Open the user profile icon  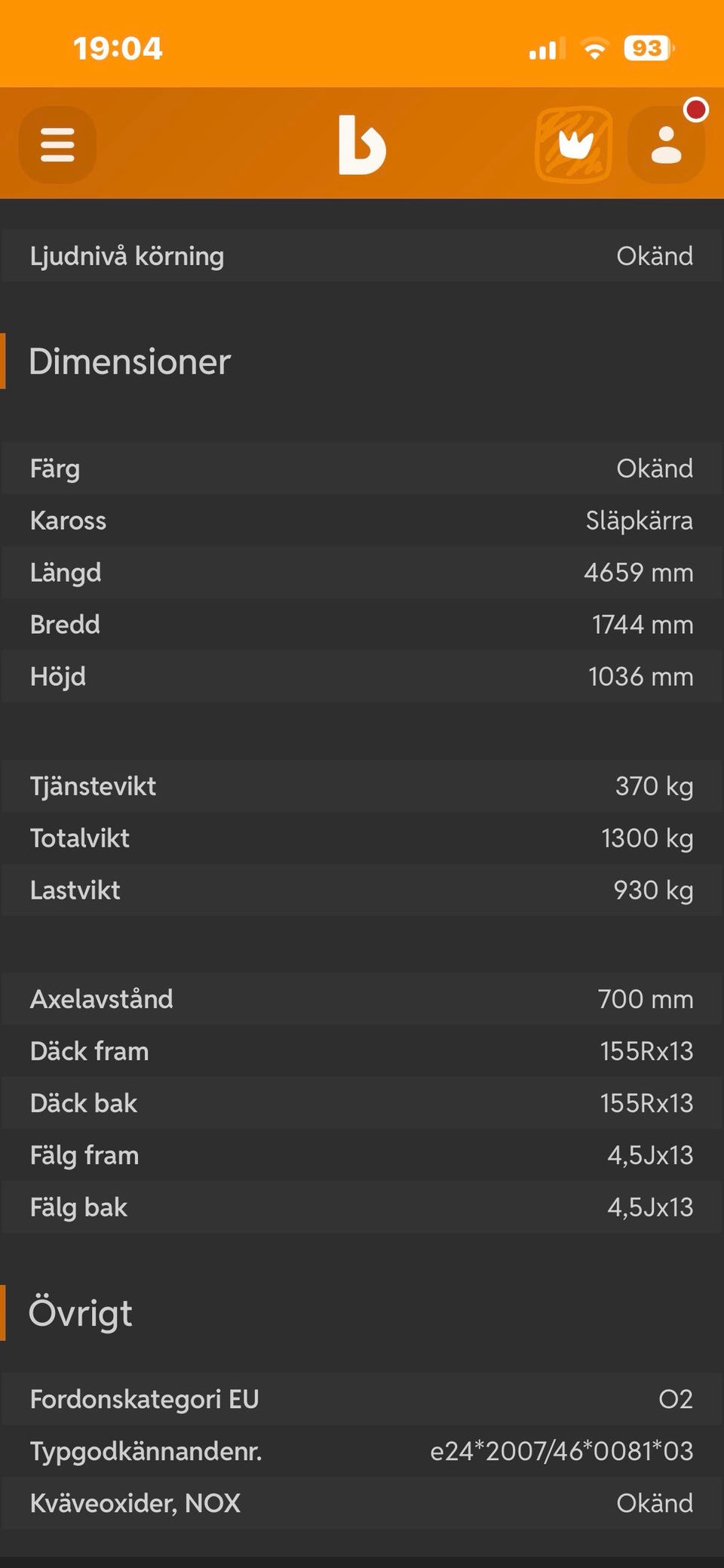(x=666, y=145)
